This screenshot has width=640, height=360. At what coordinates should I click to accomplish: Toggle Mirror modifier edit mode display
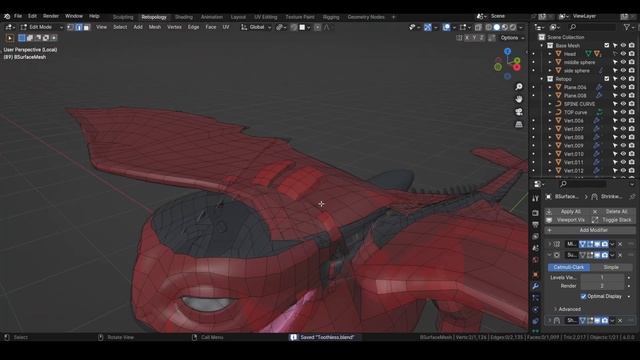[590, 244]
